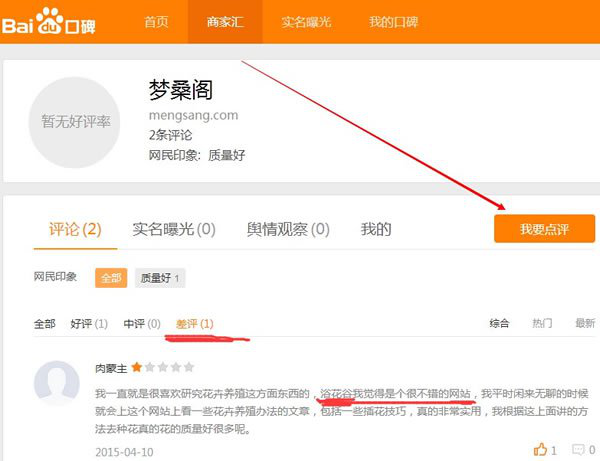Image resolution: width=600 pixels, height=461 pixels.
Task: Filter reviews by 好评 (1)
Action: coord(88,324)
